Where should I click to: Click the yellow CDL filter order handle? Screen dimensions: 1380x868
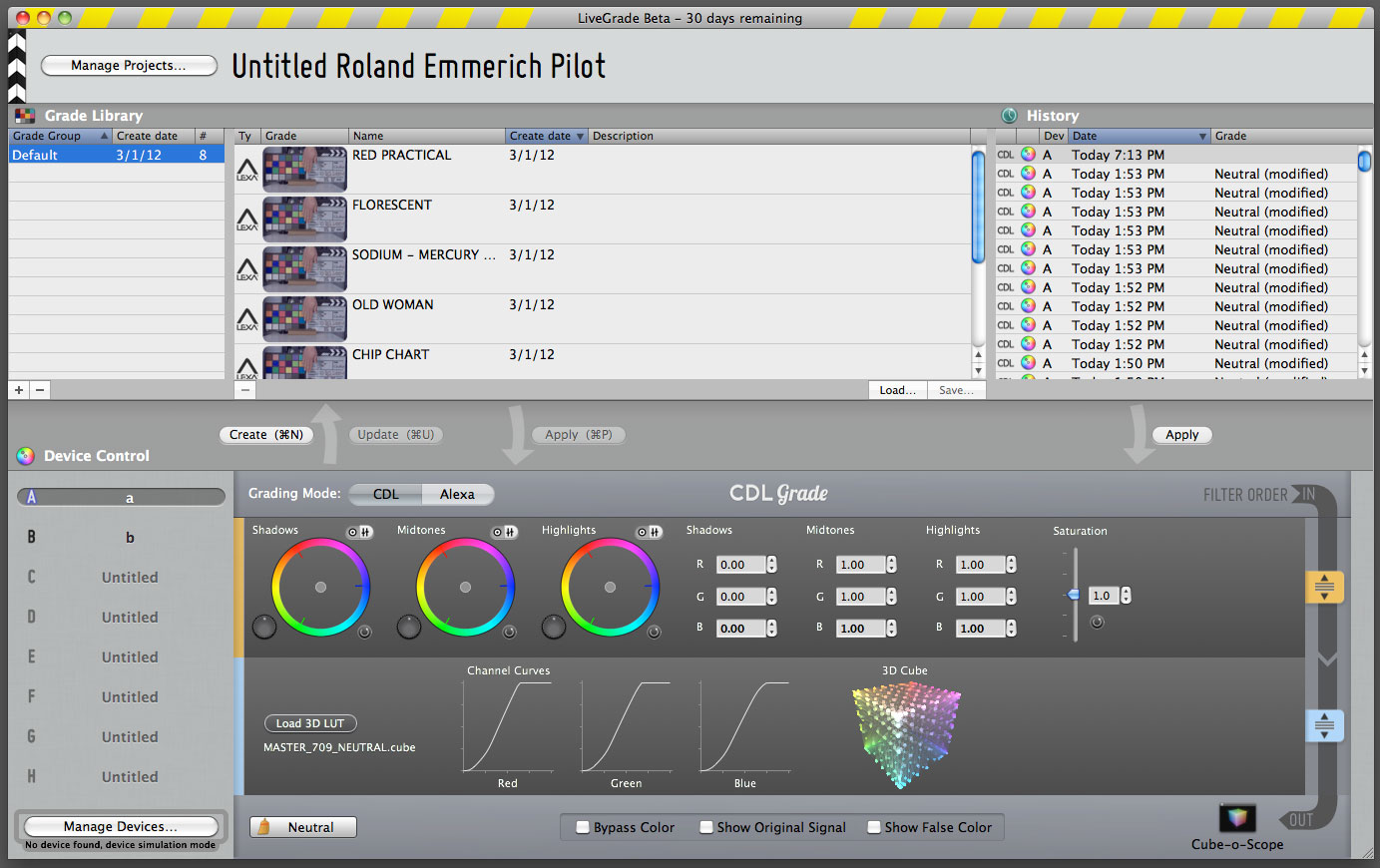(x=1324, y=587)
